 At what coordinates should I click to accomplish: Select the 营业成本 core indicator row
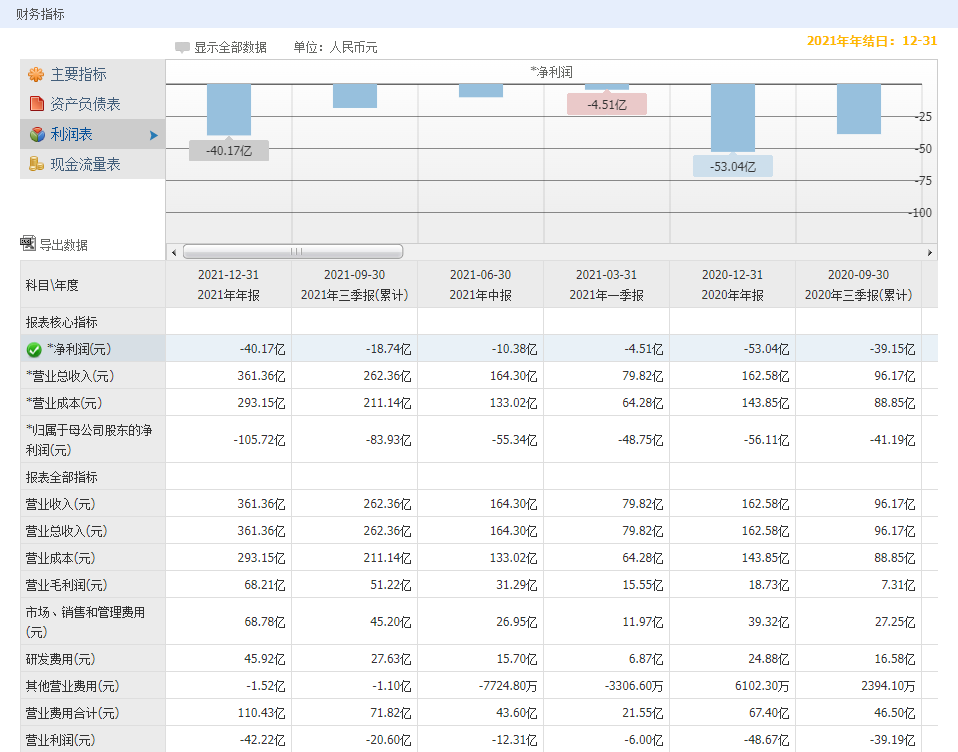tap(64, 403)
